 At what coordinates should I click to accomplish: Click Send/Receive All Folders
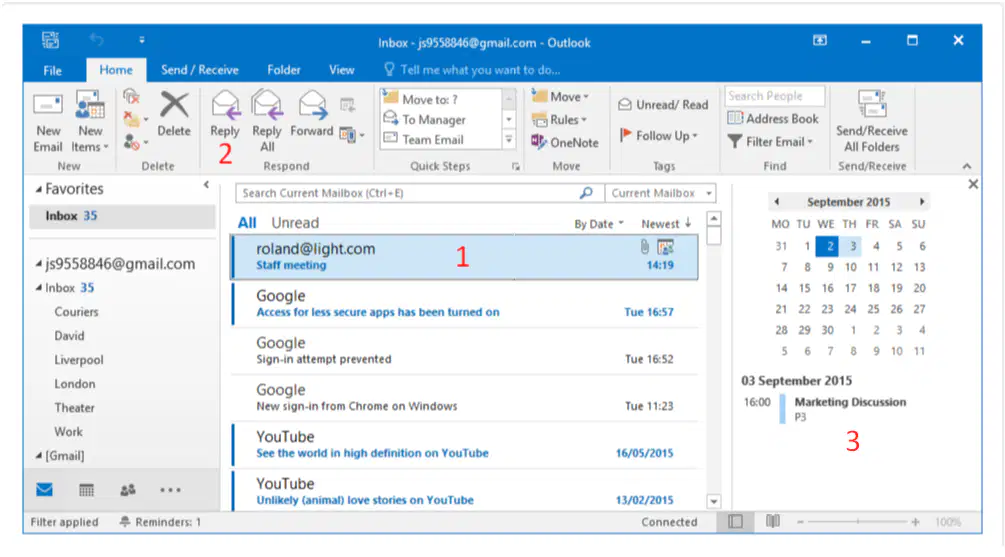tap(872, 122)
